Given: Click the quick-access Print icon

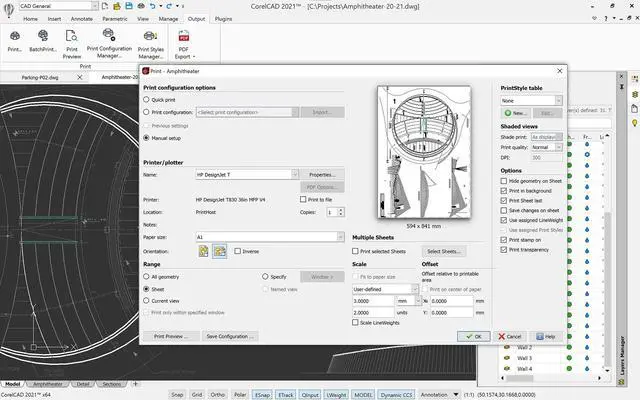Looking at the screenshot, I should tap(141, 6).
